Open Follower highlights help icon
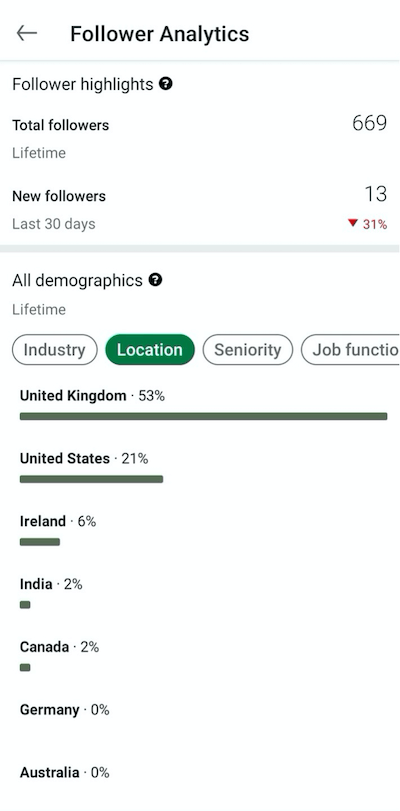The image size is (400, 811). [166, 83]
